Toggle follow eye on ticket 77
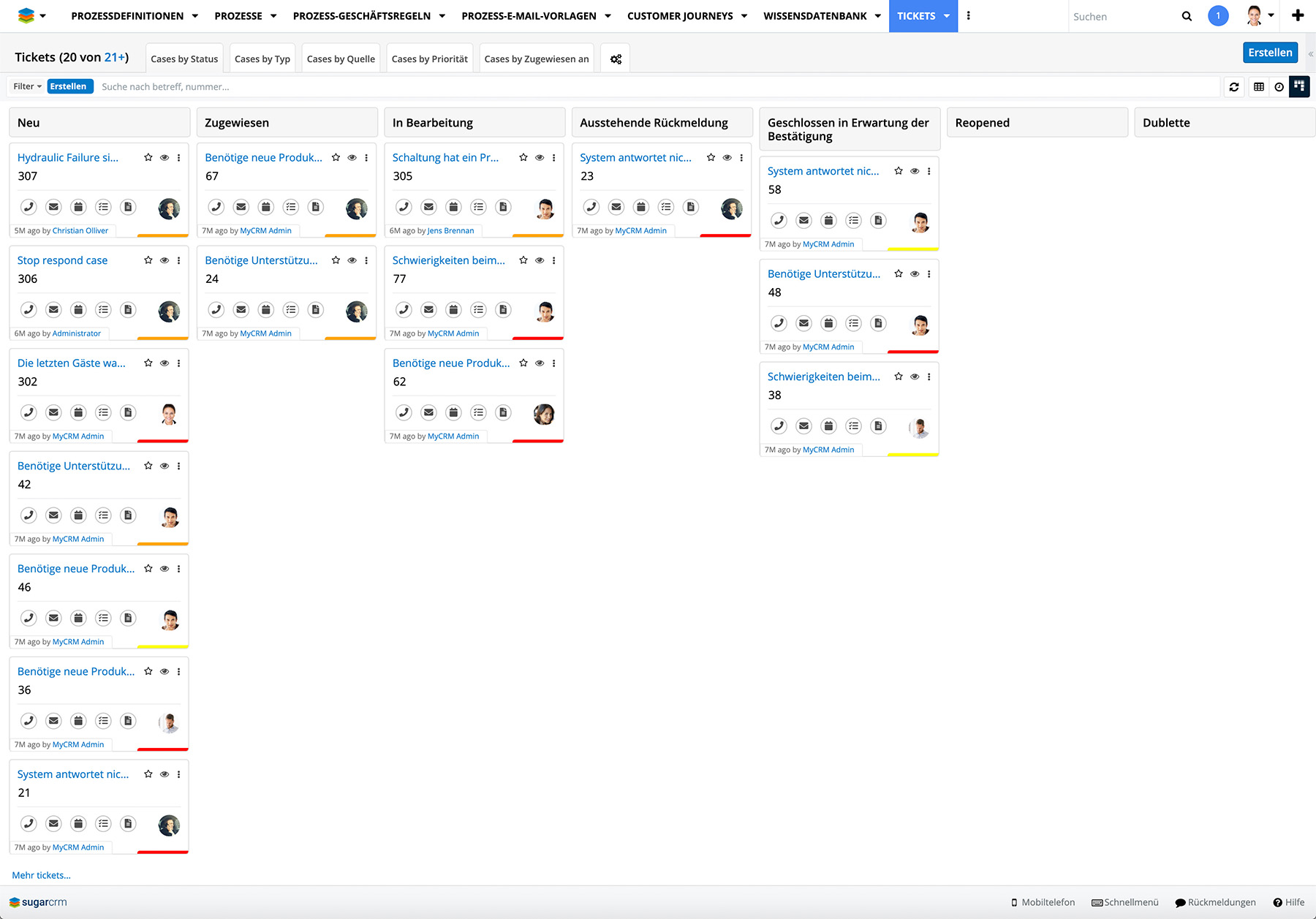Viewport: 1316px width, 919px height. [x=540, y=260]
